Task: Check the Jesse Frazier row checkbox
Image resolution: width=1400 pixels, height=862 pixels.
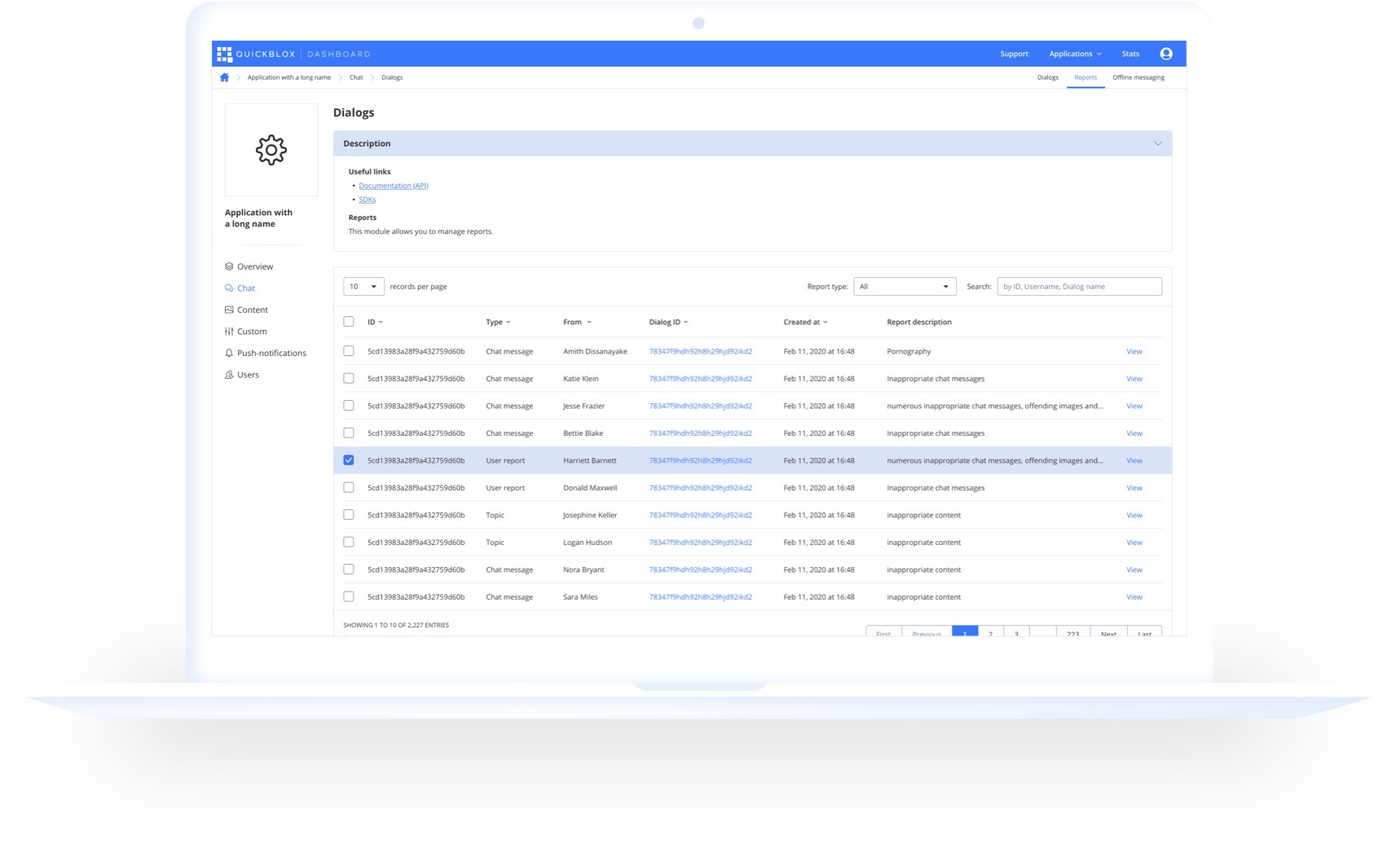Action: tap(349, 406)
